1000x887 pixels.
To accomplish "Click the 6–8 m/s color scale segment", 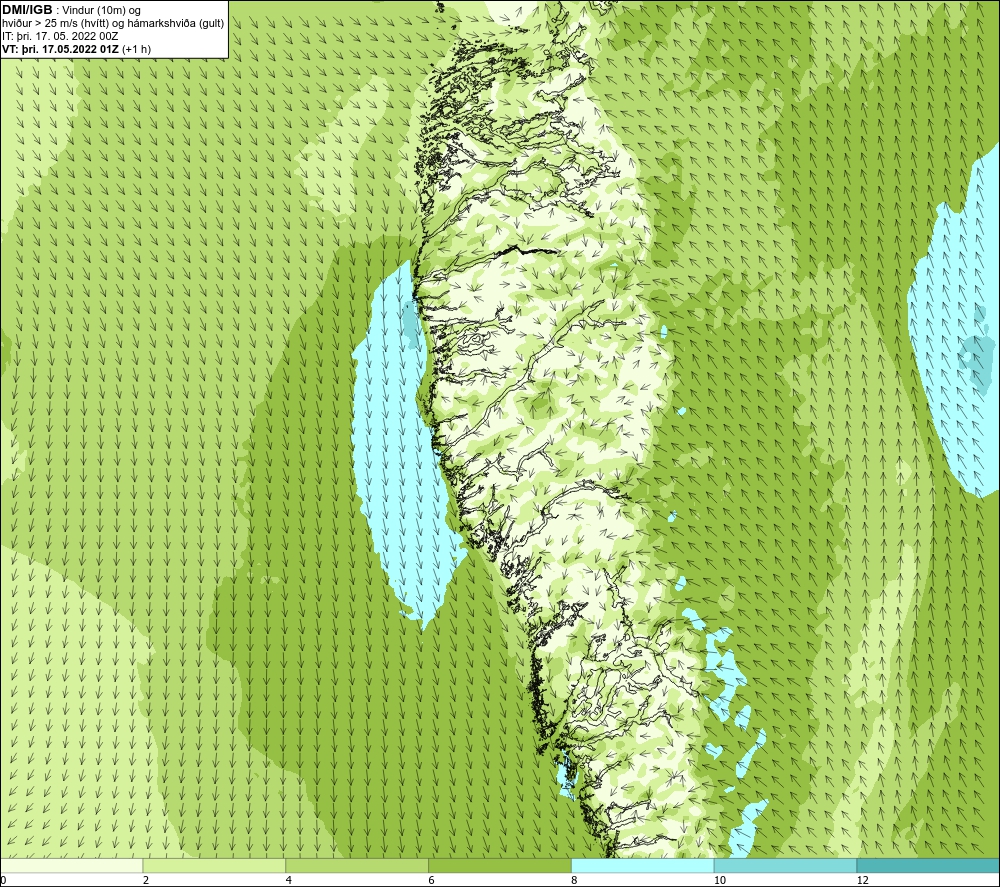I will pos(500,865).
